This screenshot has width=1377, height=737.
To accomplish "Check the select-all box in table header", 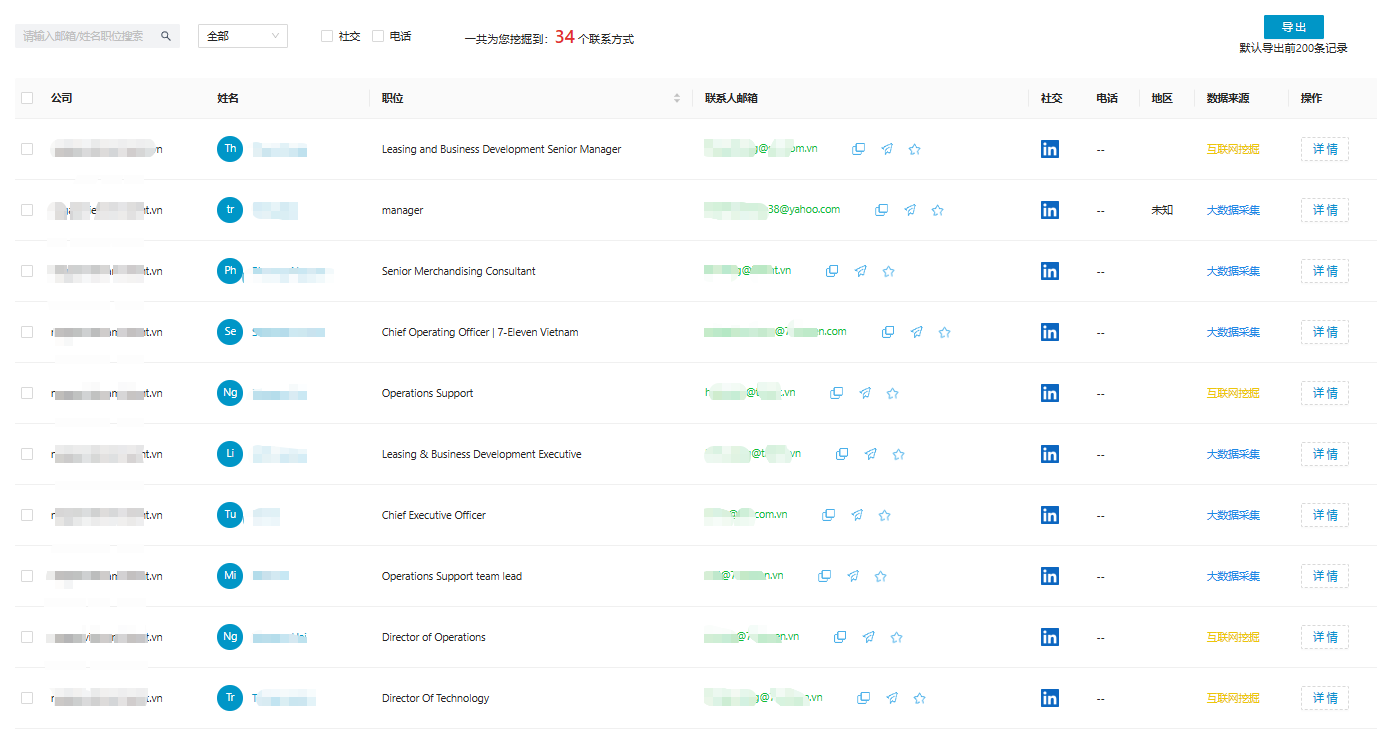I will coord(27,98).
